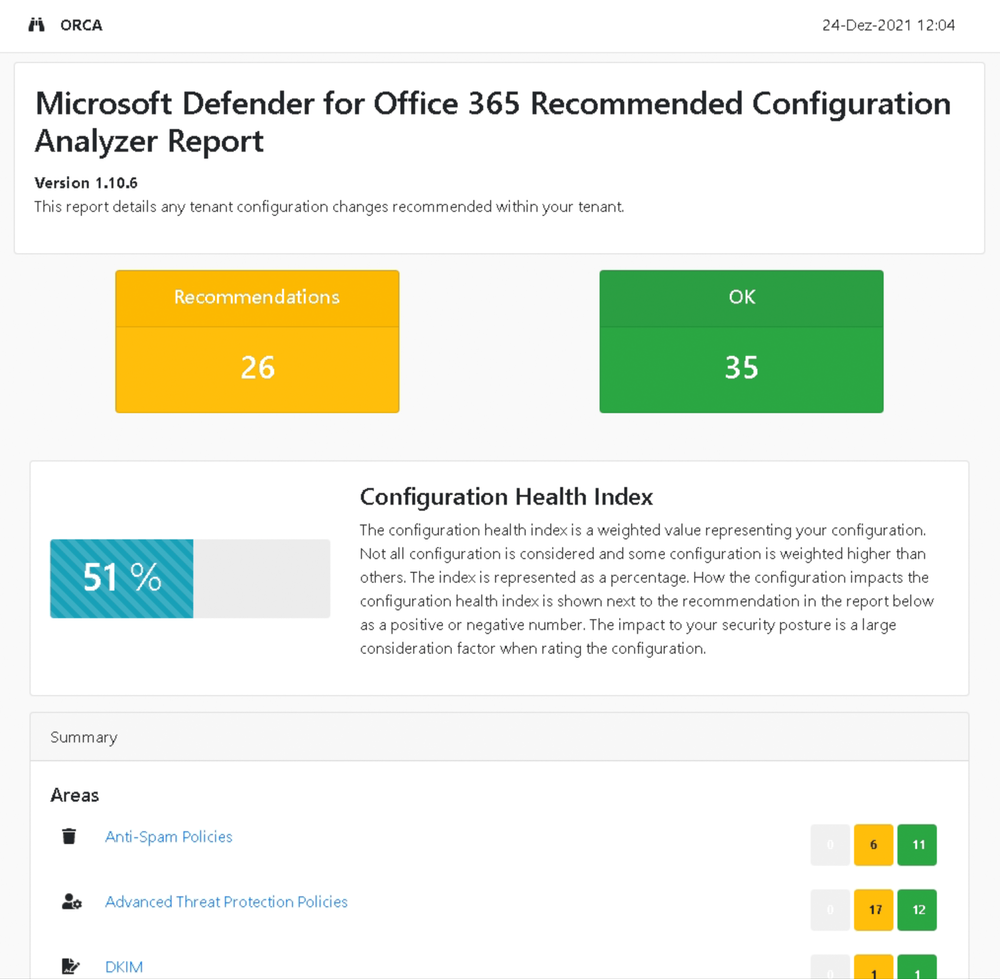Click the green count 11 badge for Anti-Spam Policies

pyautogui.click(x=917, y=844)
